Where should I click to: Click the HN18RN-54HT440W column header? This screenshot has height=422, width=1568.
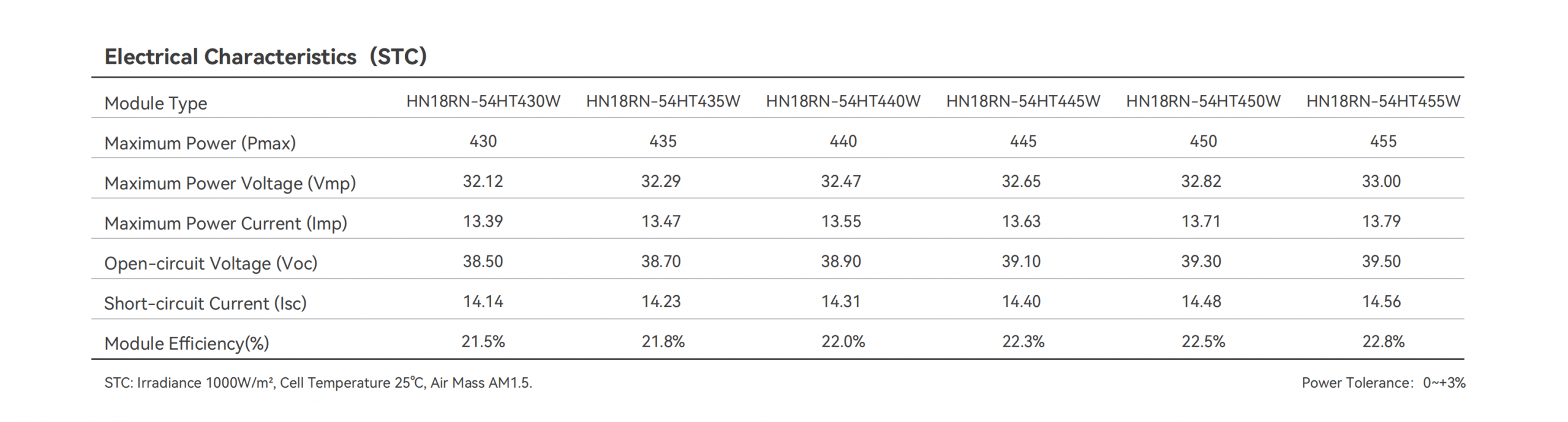(x=843, y=101)
